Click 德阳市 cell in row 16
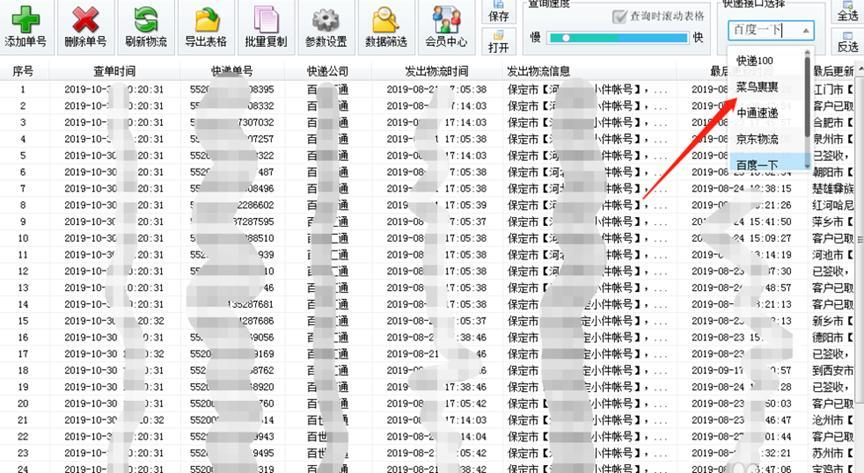 pos(833,337)
